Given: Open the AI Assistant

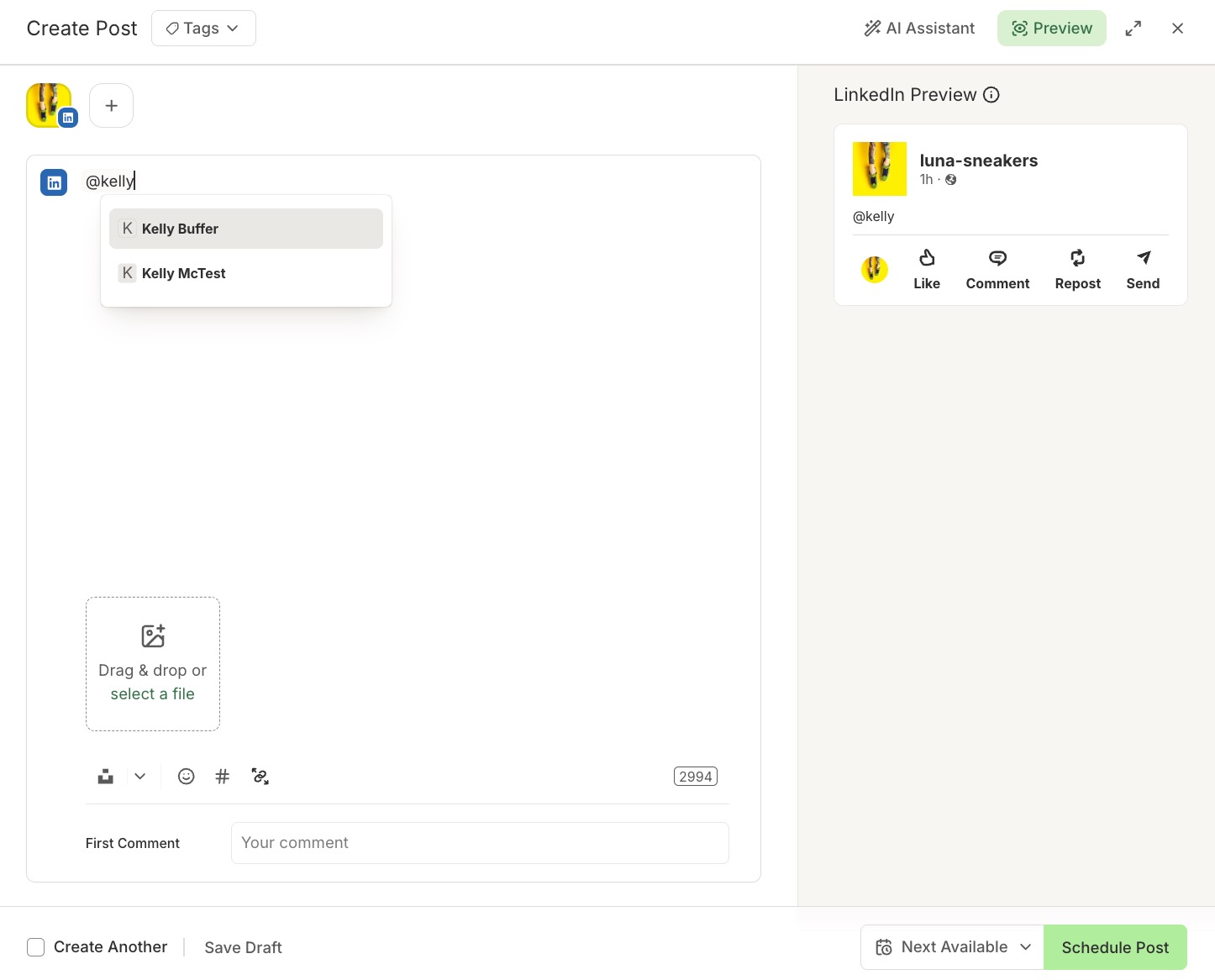Looking at the screenshot, I should pyautogui.click(x=918, y=28).
